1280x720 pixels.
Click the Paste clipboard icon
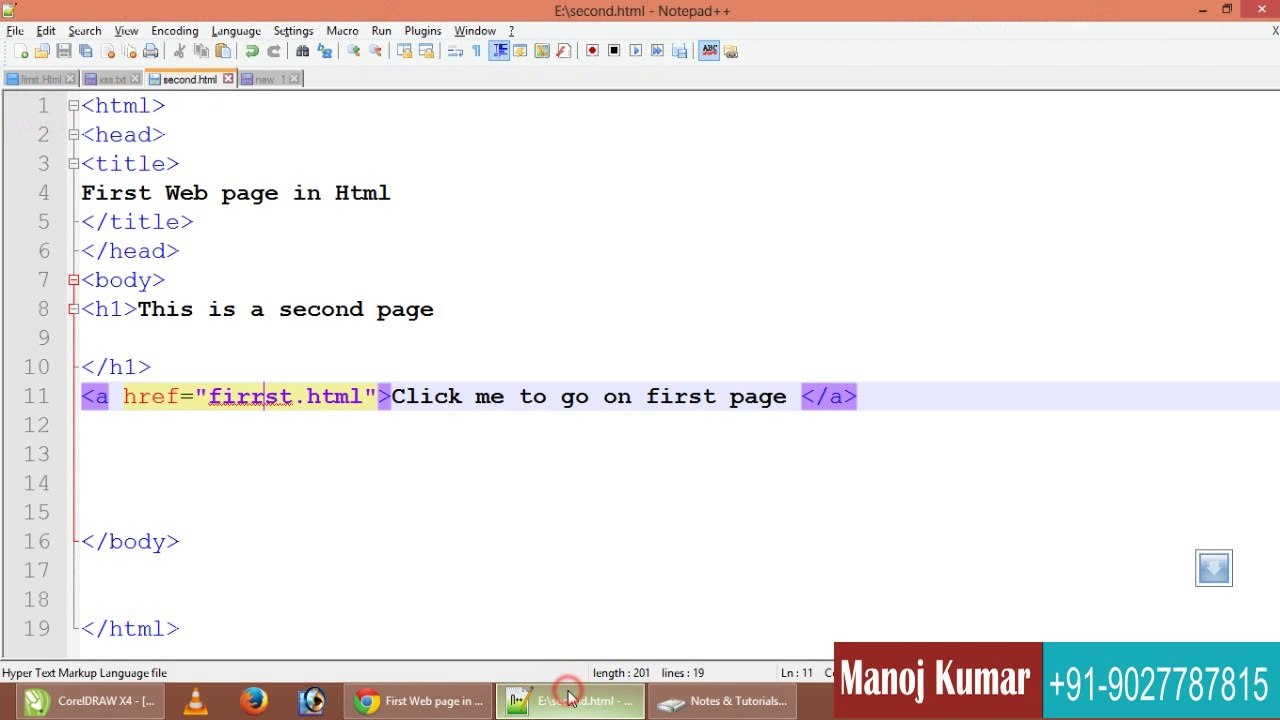[x=223, y=51]
